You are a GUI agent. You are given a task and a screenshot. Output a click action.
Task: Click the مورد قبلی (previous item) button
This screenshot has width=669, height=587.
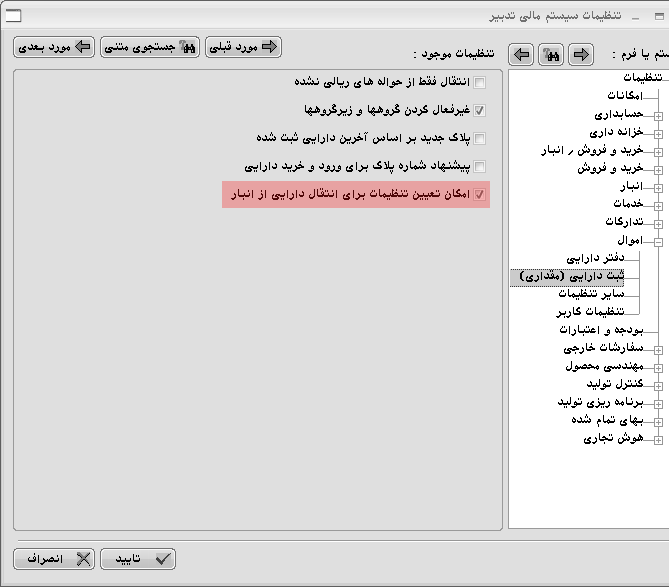(x=243, y=47)
